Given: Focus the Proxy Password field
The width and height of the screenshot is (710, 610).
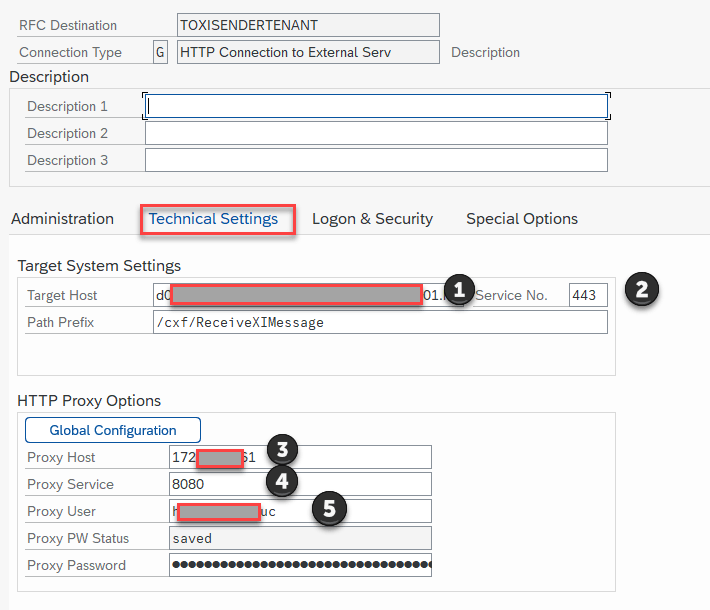Looking at the screenshot, I should (x=300, y=565).
